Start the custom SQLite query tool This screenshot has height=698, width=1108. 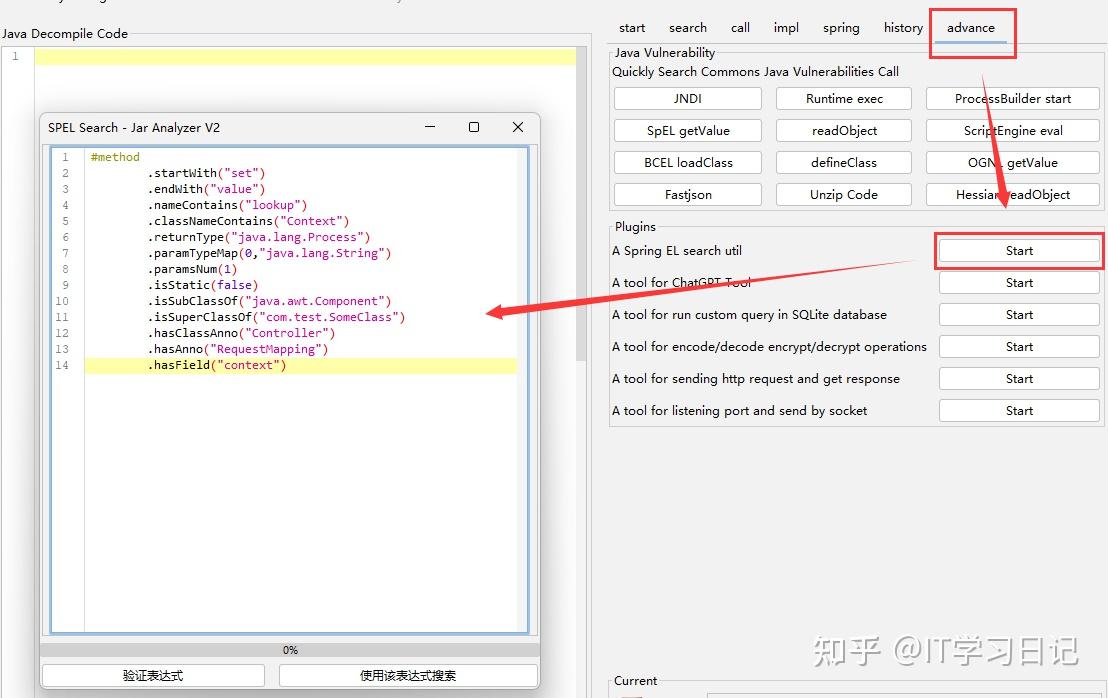tap(1019, 314)
